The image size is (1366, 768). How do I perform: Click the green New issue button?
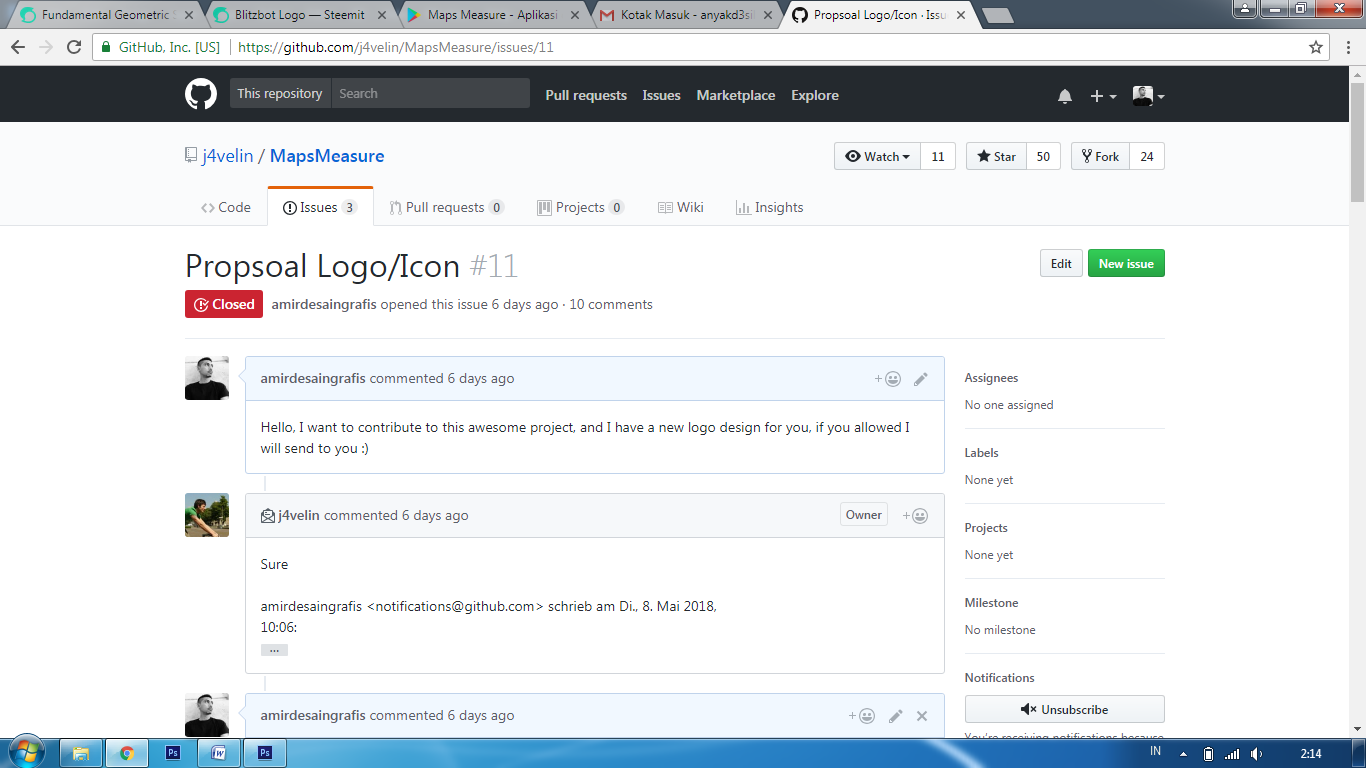pos(1126,264)
